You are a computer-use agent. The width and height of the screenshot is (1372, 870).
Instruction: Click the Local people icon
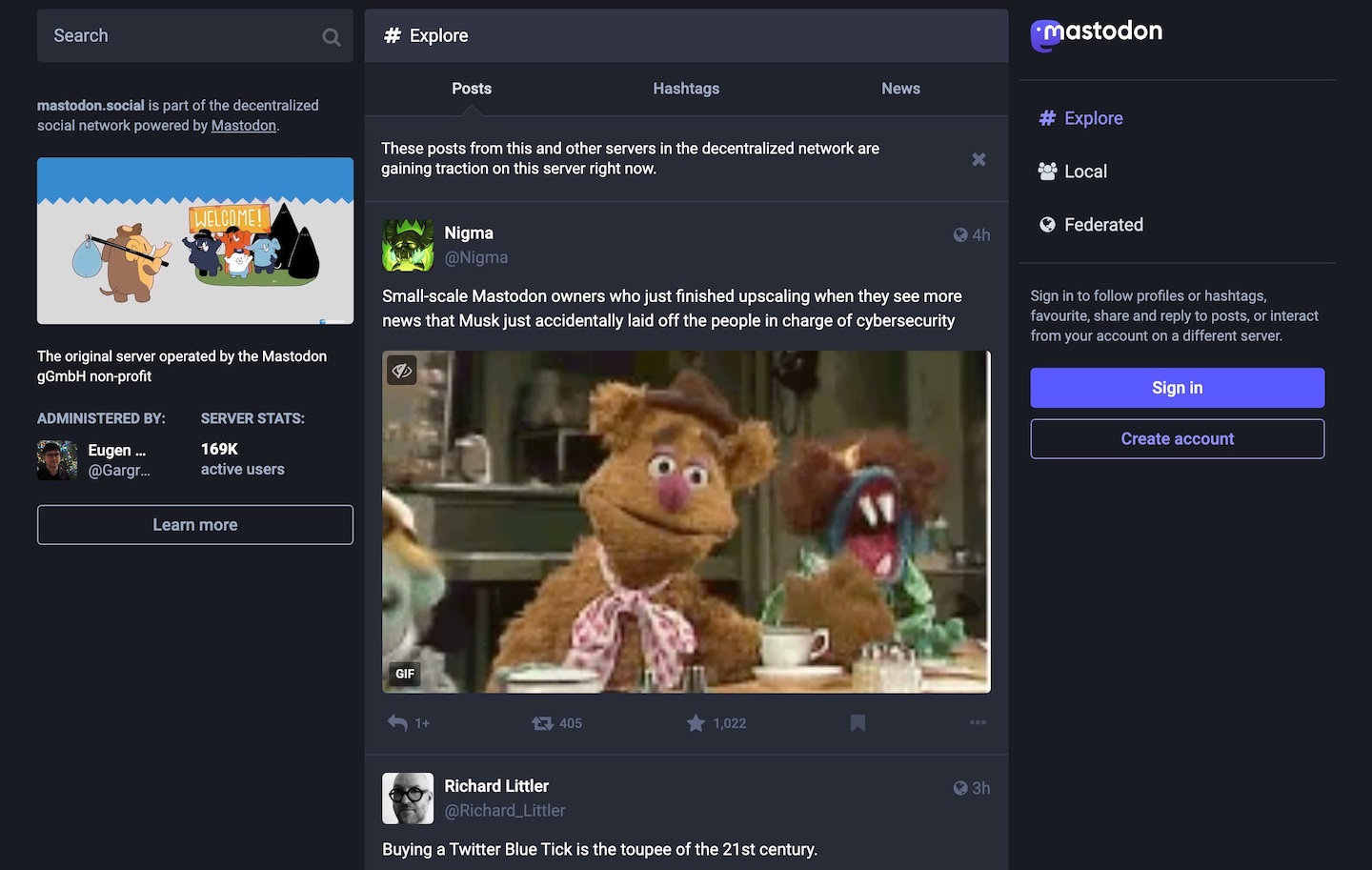(x=1047, y=172)
